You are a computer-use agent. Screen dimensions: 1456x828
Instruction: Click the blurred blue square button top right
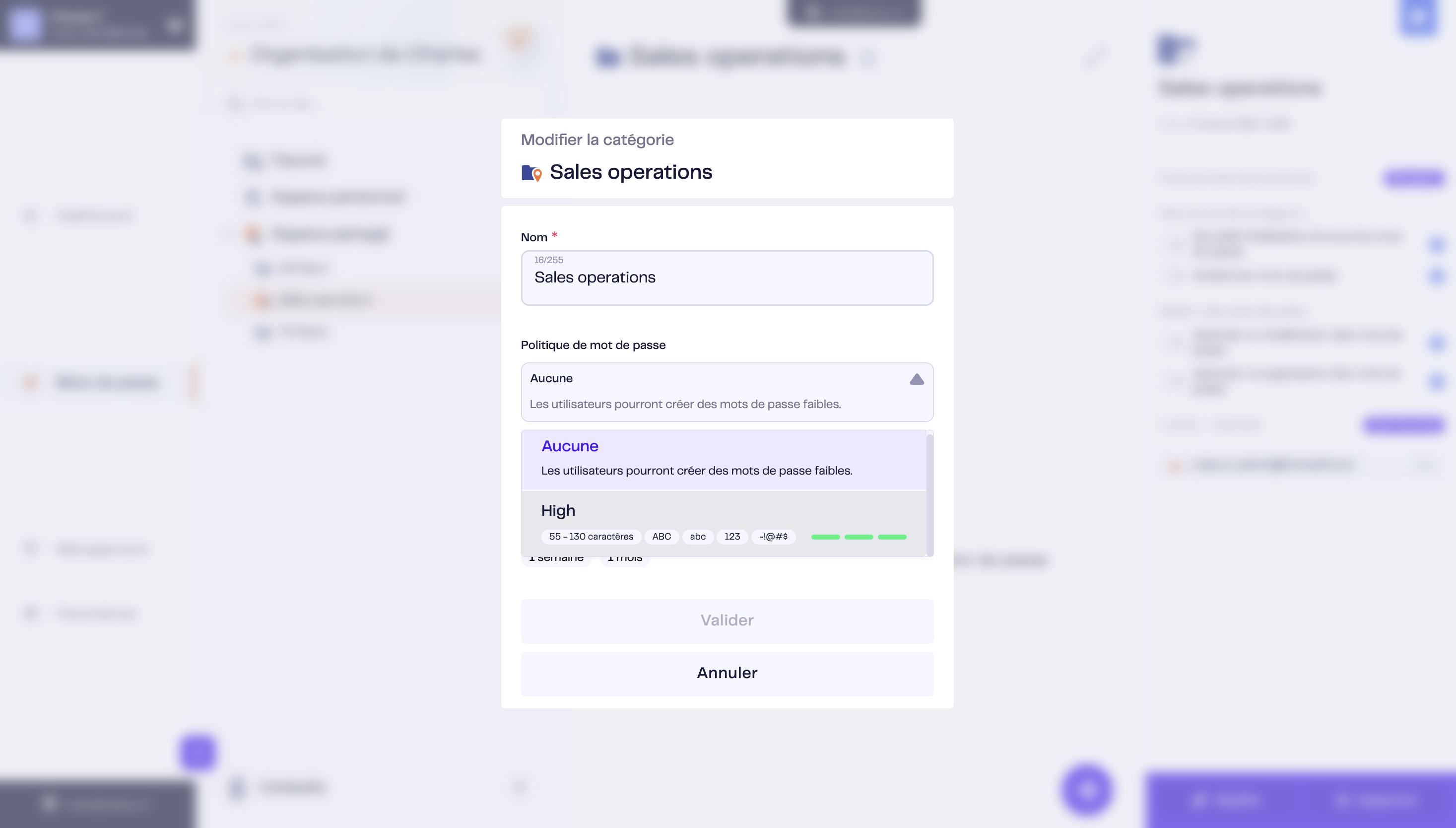1418,17
